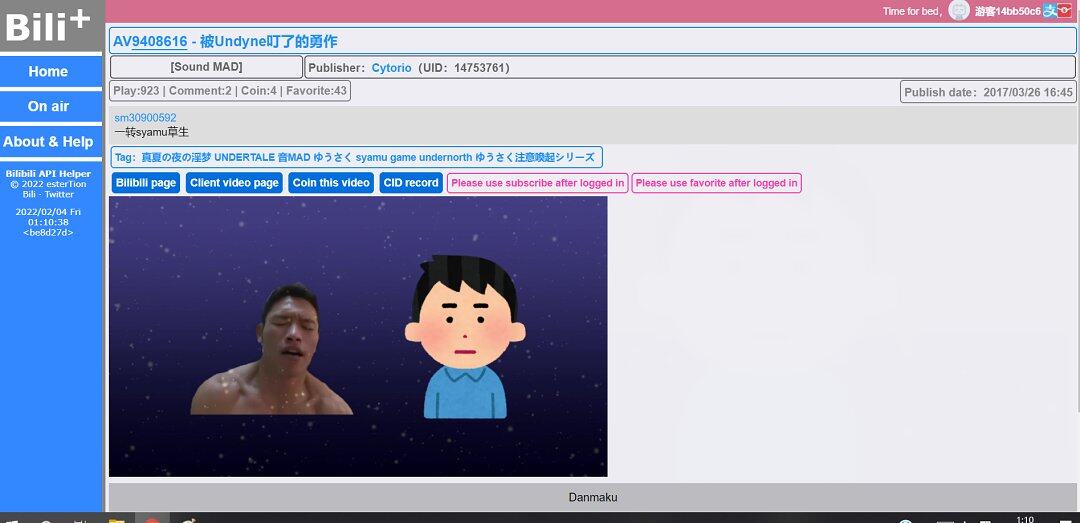Viewport: 1080px width, 523px height.
Task: Click the red envelope icon
Action: point(1065,10)
